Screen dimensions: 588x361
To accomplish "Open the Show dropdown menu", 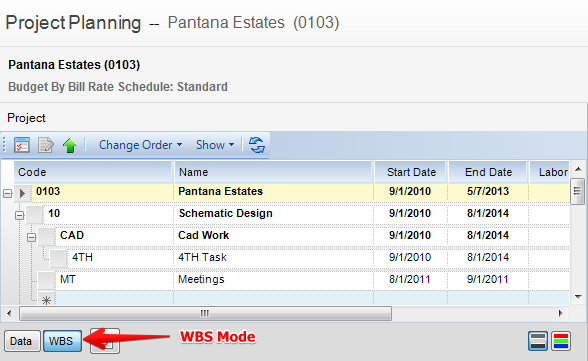I will tap(215, 145).
